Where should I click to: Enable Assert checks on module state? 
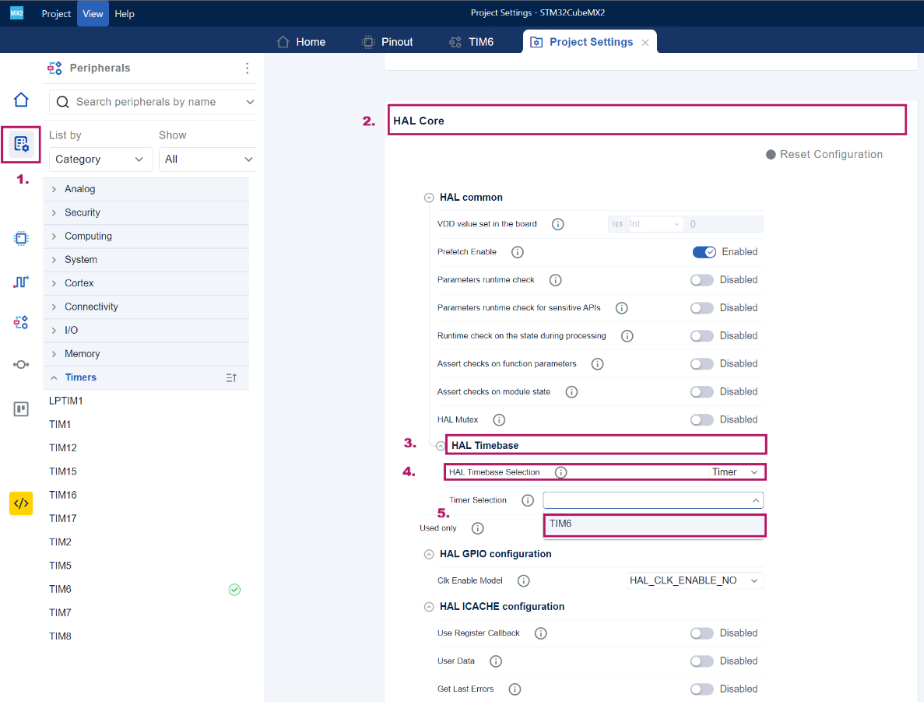[702, 392]
